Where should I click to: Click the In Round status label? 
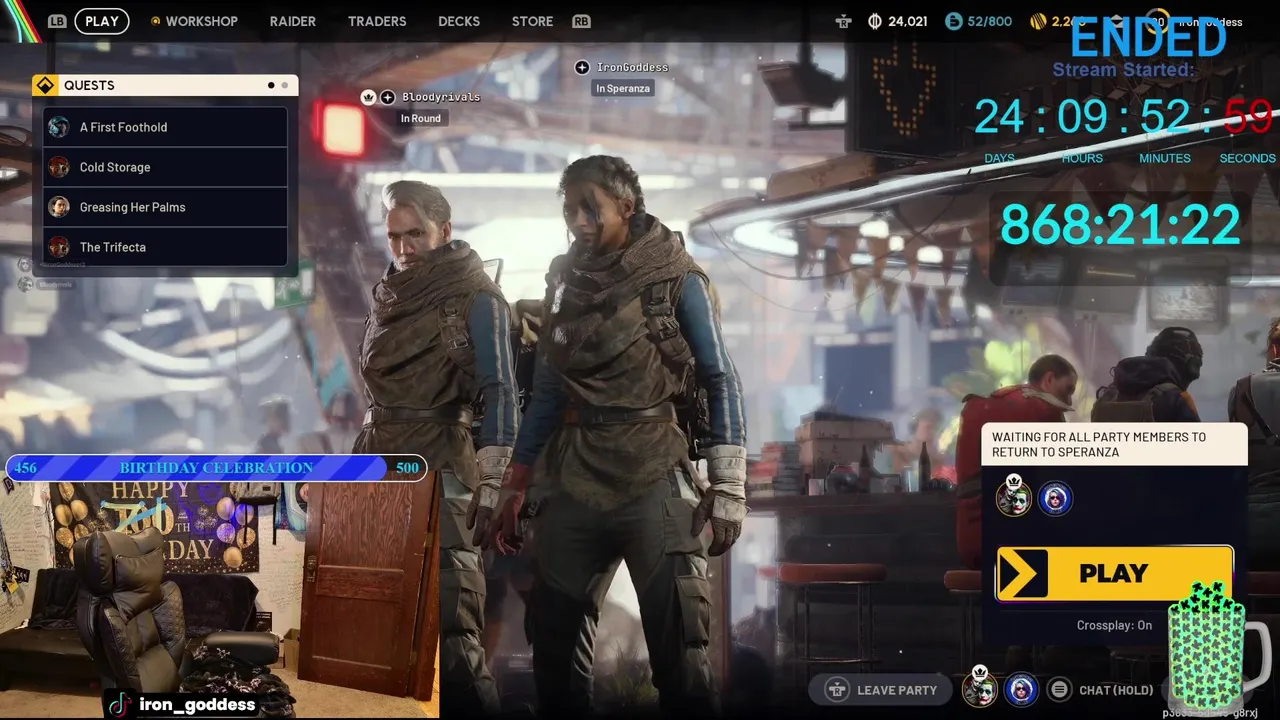coord(421,118)
